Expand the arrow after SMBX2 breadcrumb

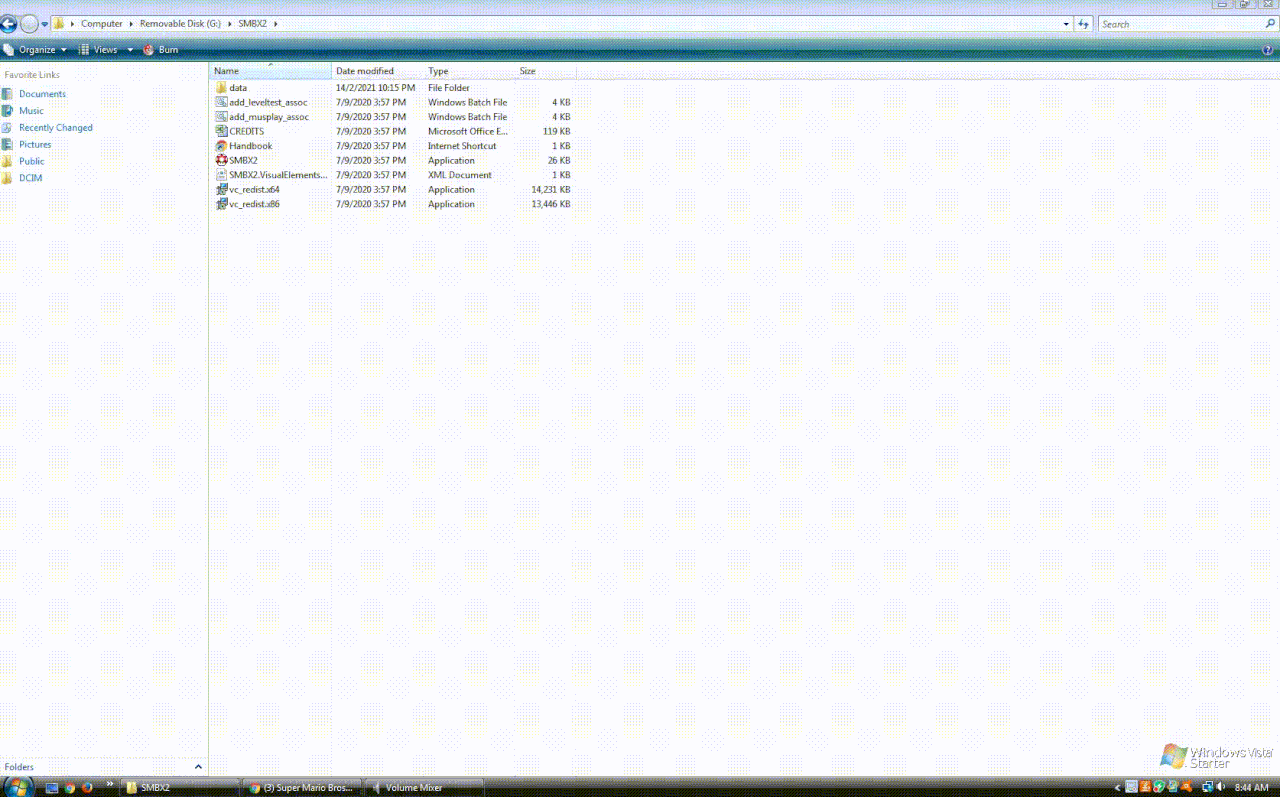275,24
